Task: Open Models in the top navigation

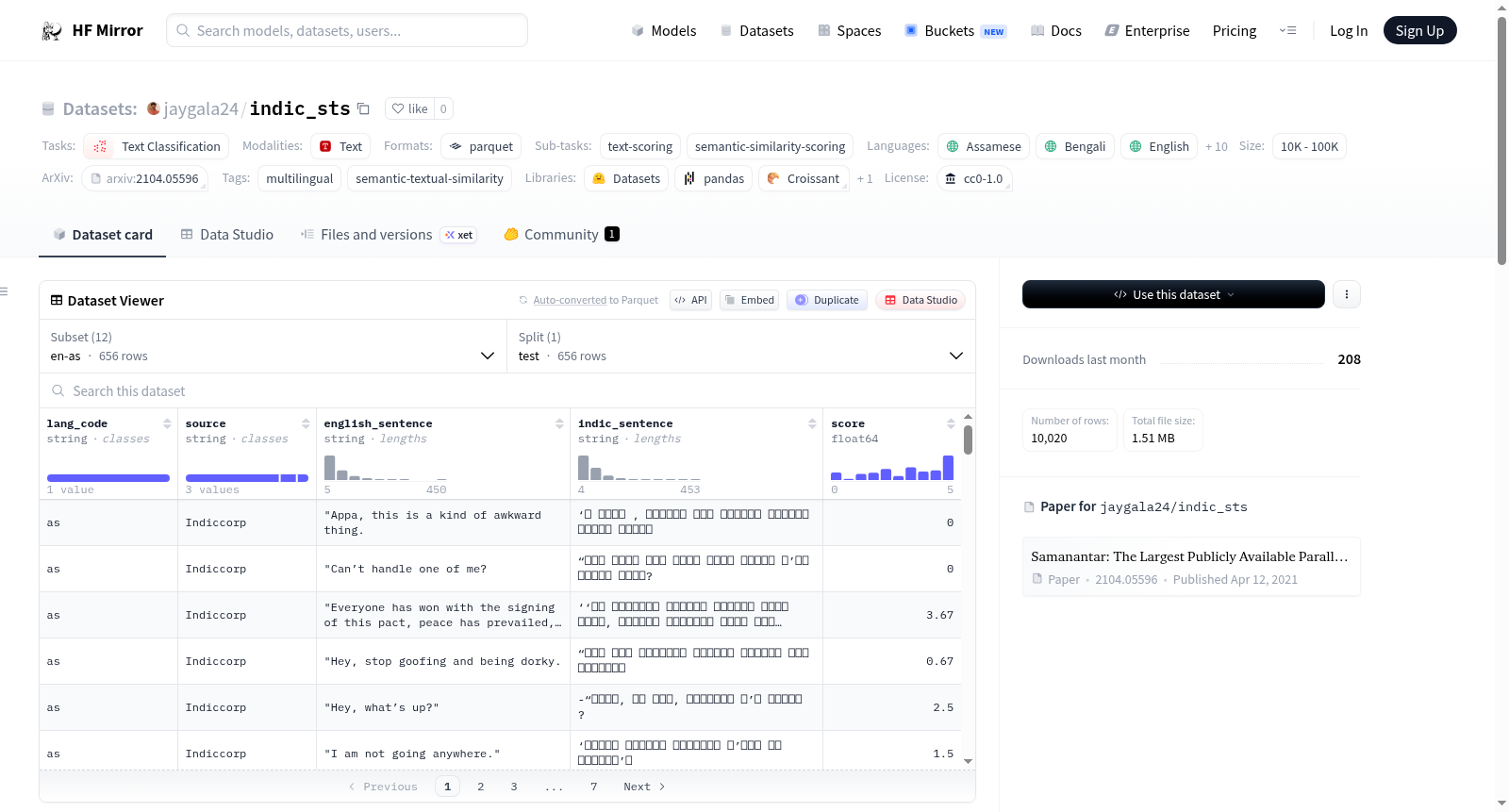Action: pos(664,30)
